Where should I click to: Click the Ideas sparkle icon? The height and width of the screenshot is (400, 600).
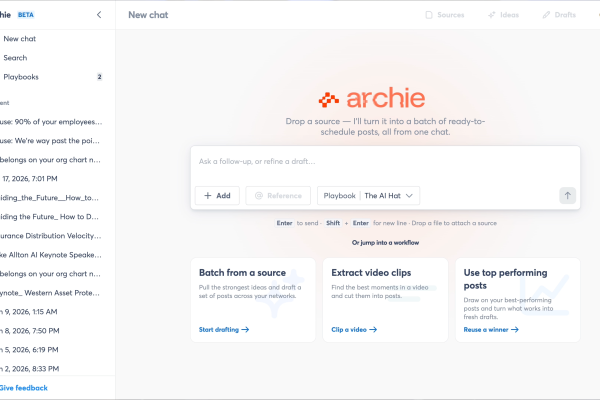pos(492,15)
